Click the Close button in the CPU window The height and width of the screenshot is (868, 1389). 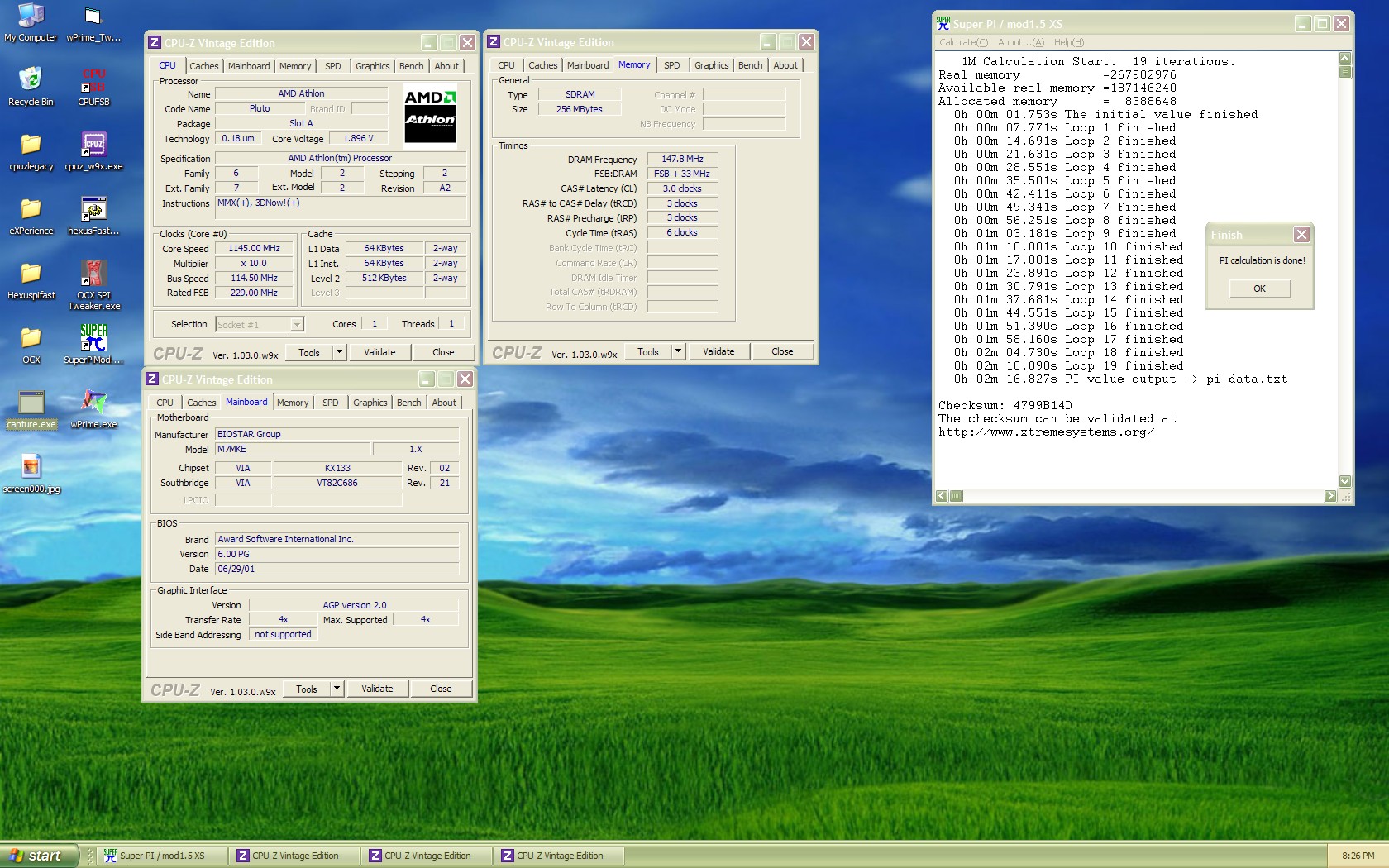443,352
